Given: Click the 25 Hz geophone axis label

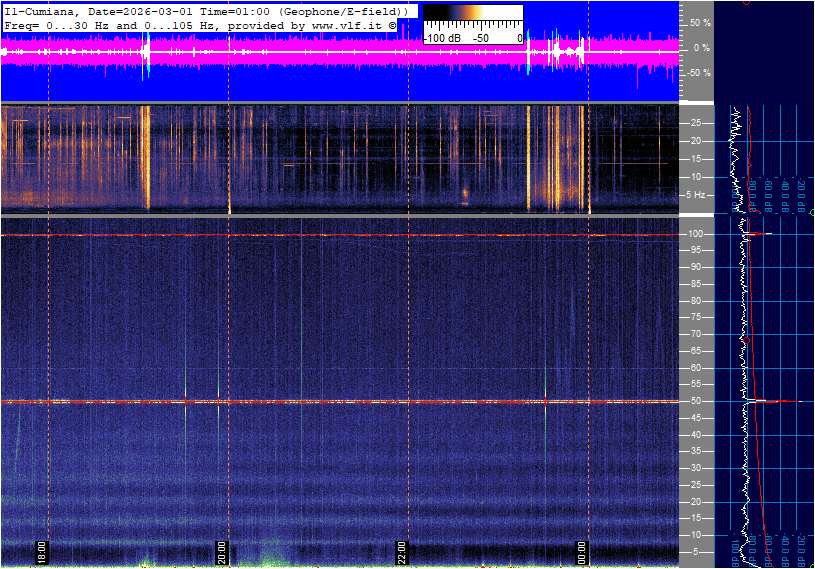Looking at the screenshot, I should tap(696, 123).
